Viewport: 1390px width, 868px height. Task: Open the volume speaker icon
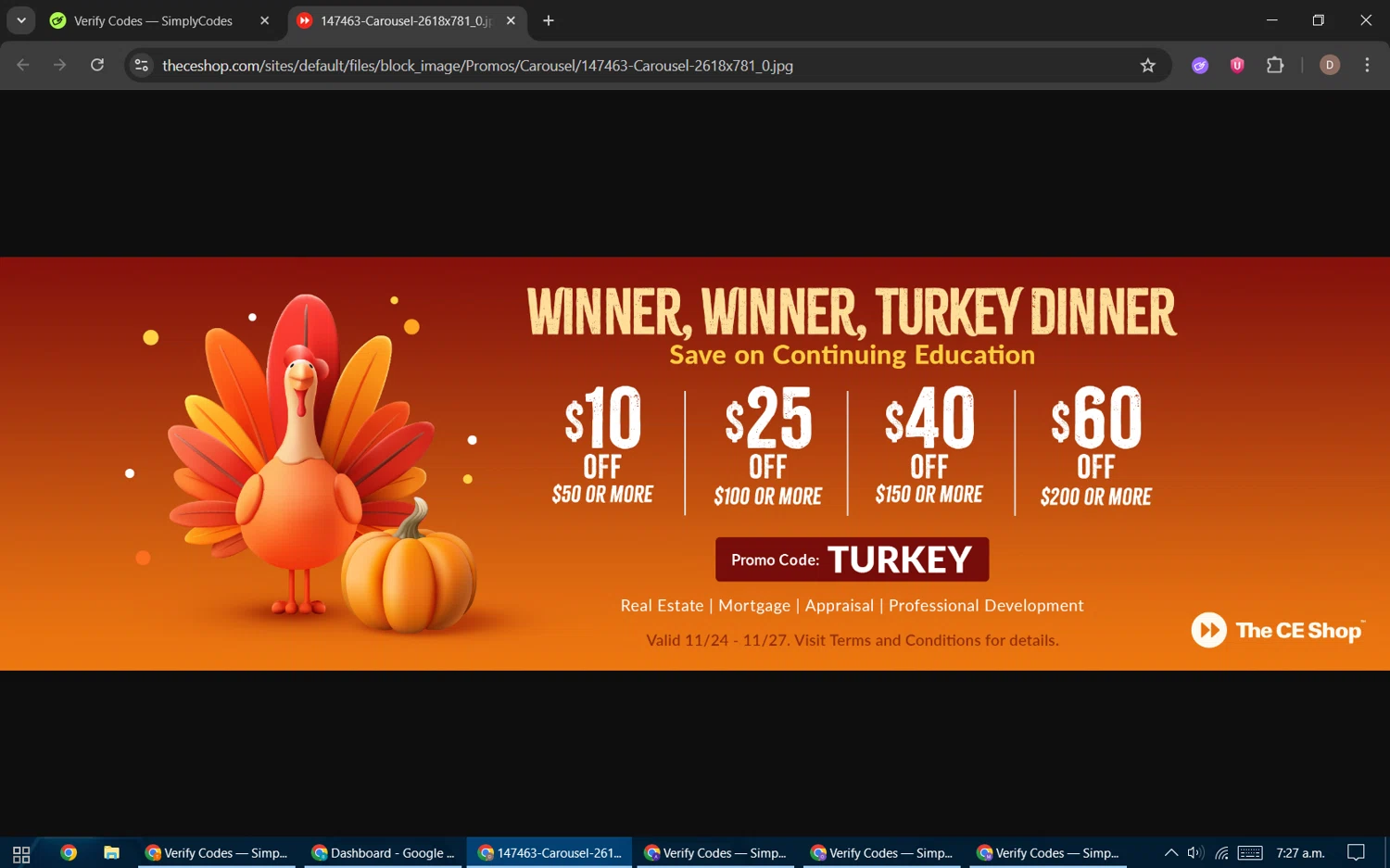point(1195,852)
